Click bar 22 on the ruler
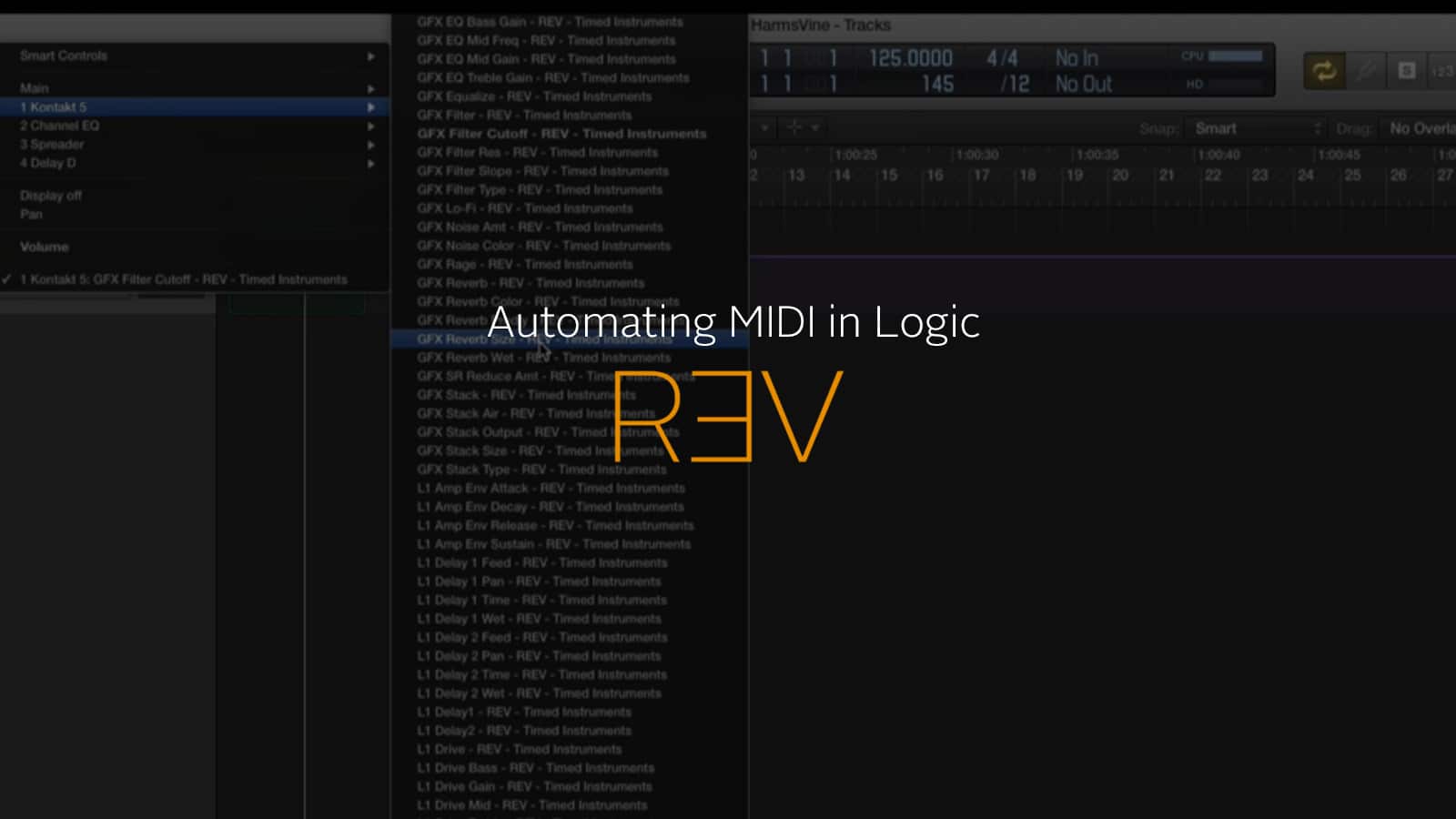The width and height of the screenshot is (1456, 819). (x=1213, y=175)
